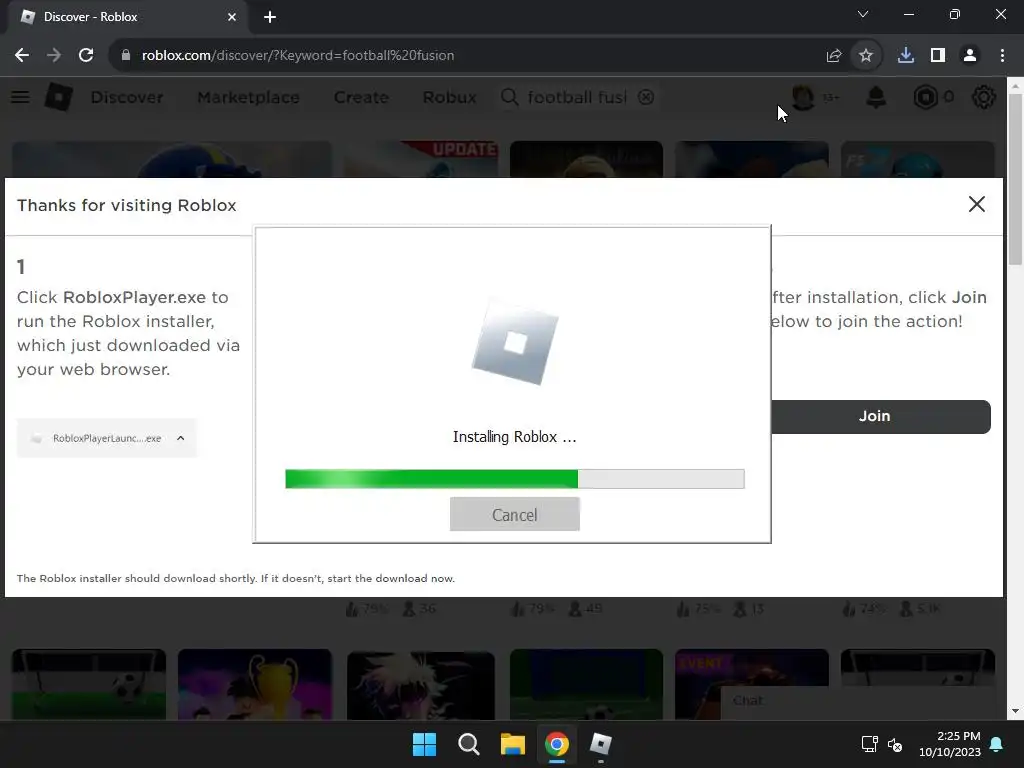Open File Explorer from taskbar
The height and width of the screenshot is (768, 1024).
[513, 744]
